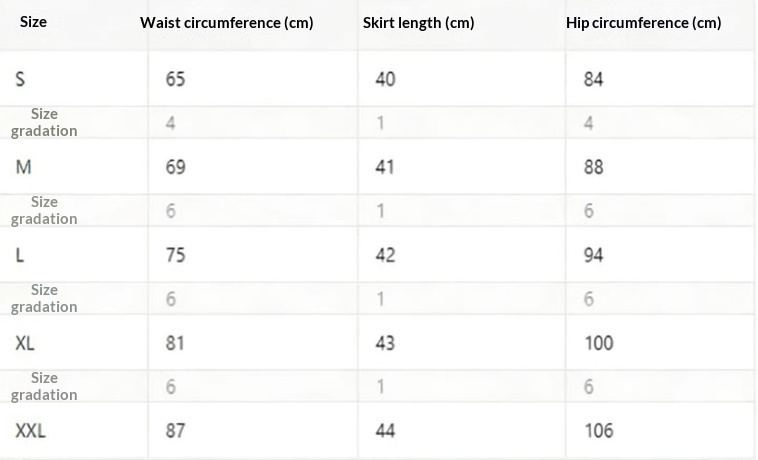The image size is (758, 460).
Task: Select the Hip circumference (cm) header
Action: point(643,22)
